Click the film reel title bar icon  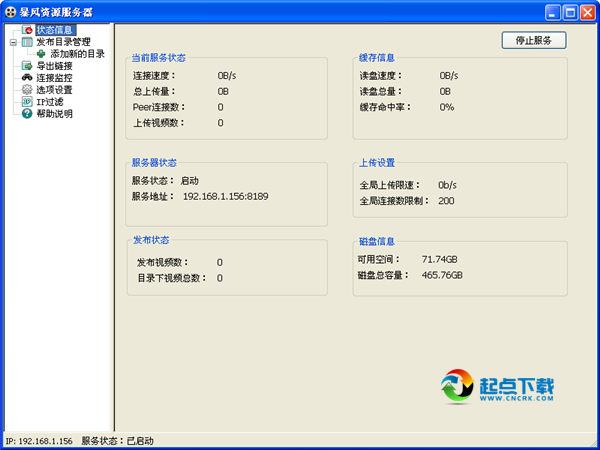(x=10, y=12)
